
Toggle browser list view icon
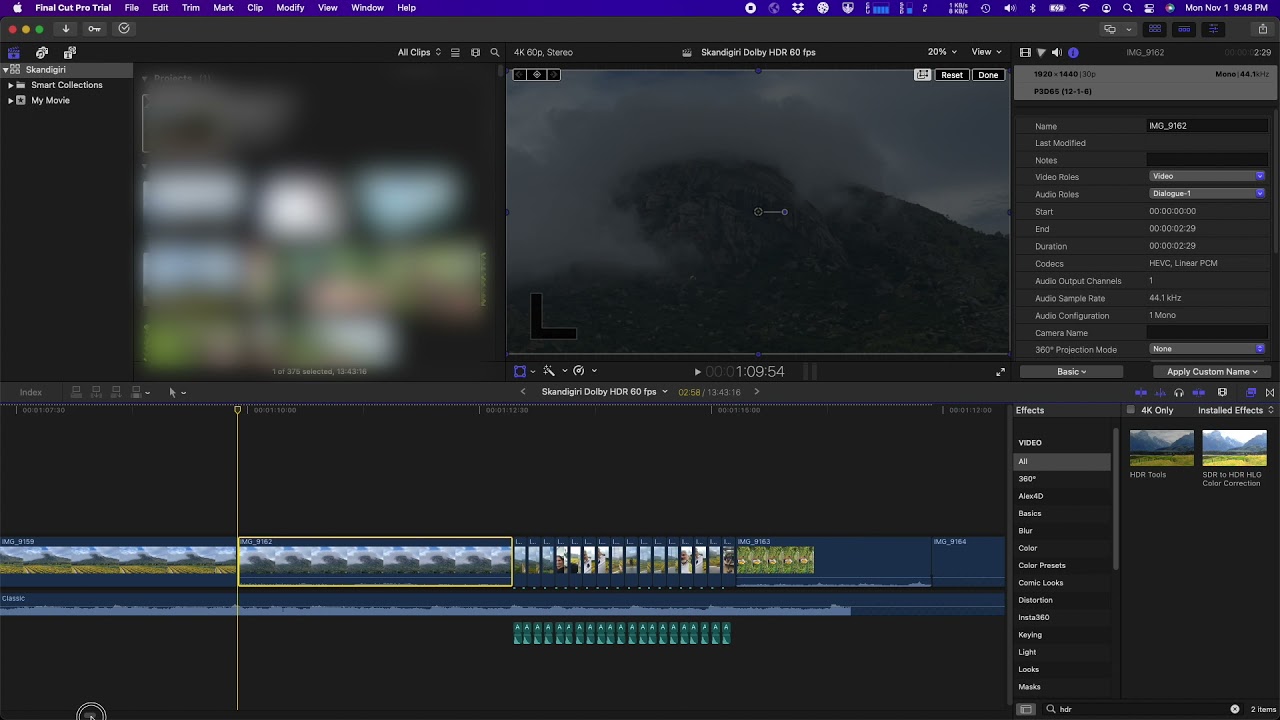click(x=455, y=53)
